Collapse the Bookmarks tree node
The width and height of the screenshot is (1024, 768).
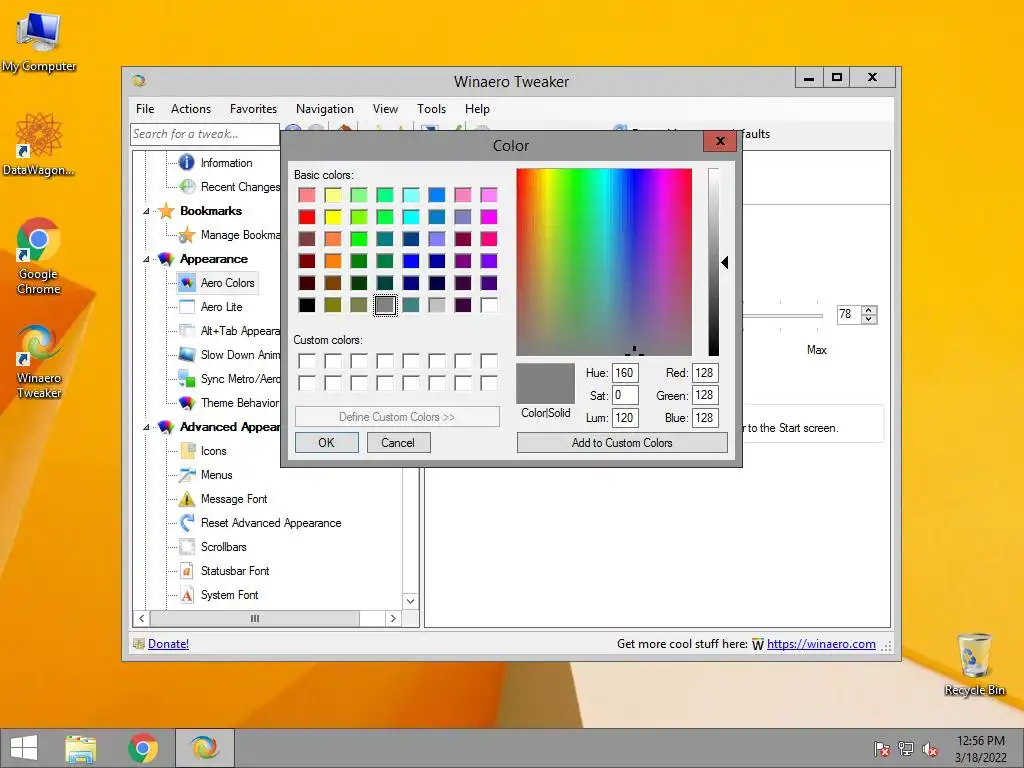point(146,211)
